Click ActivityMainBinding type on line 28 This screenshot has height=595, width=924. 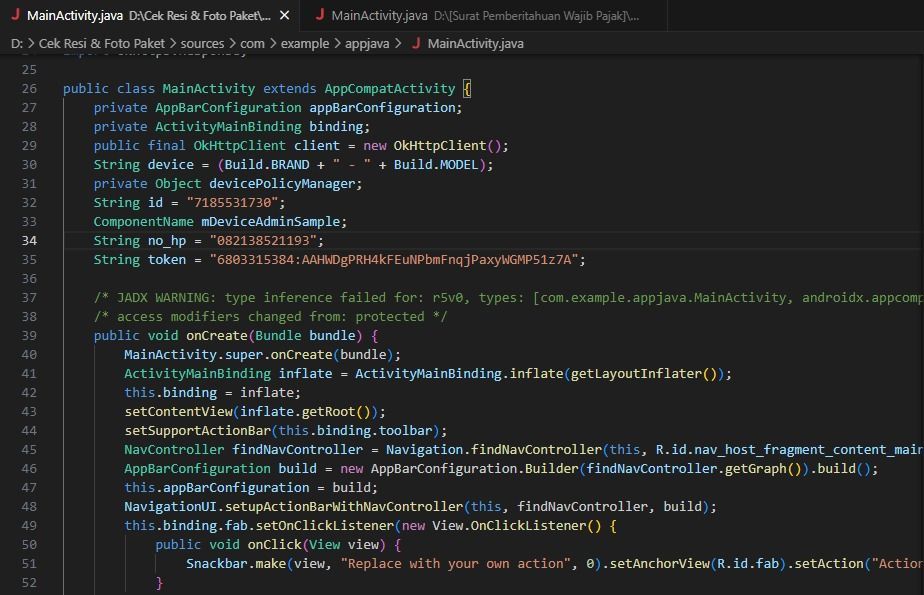pos(228,127)
